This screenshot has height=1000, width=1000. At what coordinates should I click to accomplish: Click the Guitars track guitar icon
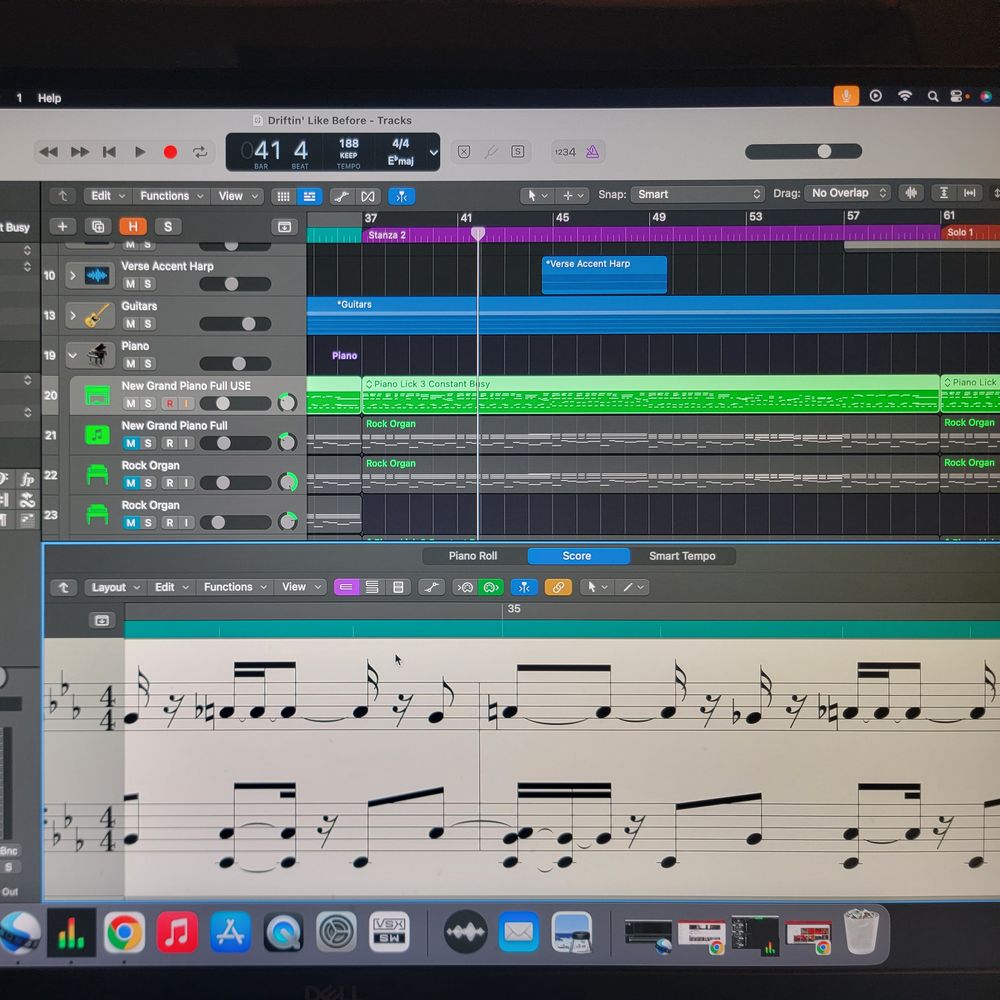click(97, 315)
